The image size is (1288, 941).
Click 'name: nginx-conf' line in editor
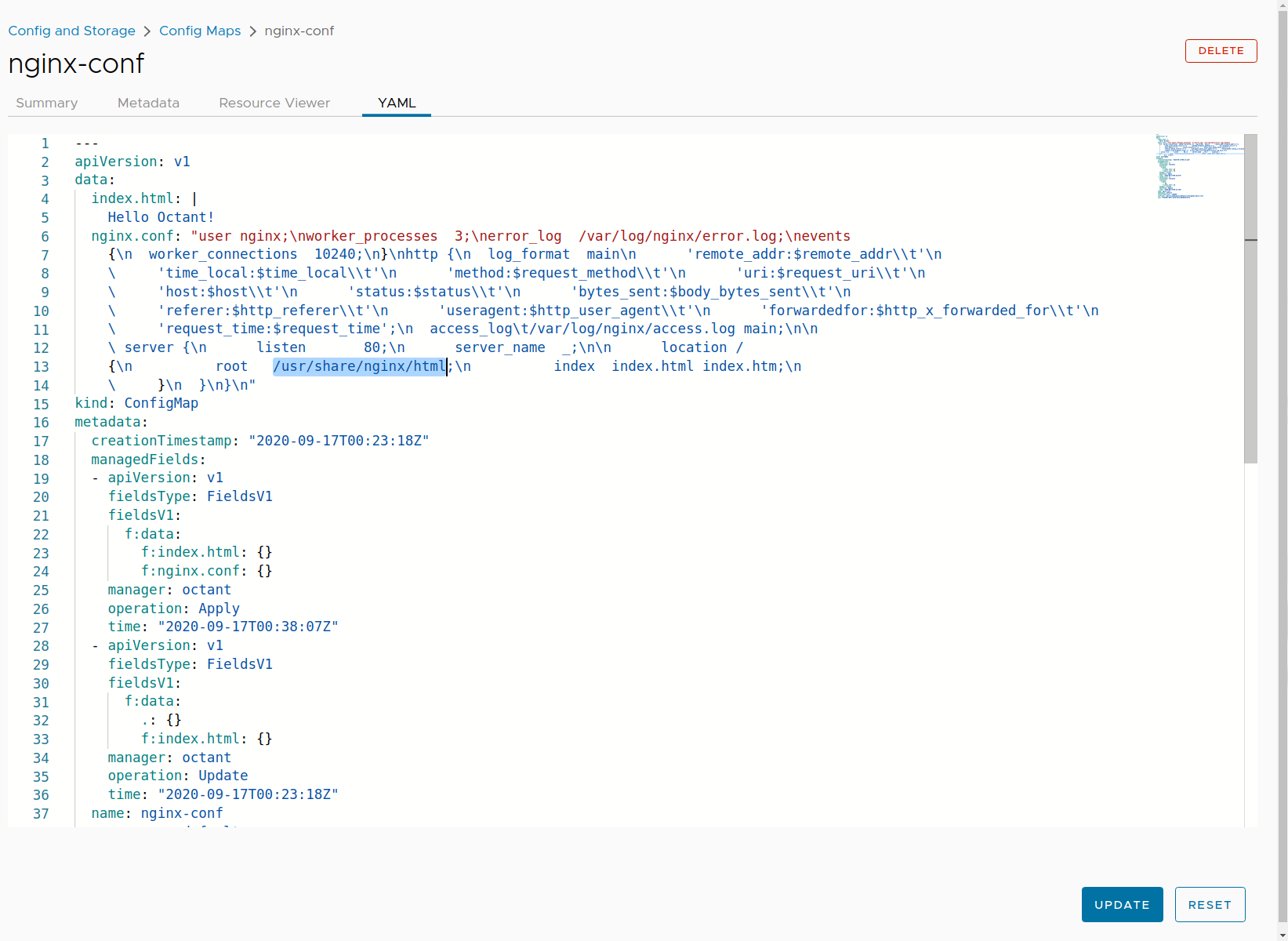[x=157, y=813]
